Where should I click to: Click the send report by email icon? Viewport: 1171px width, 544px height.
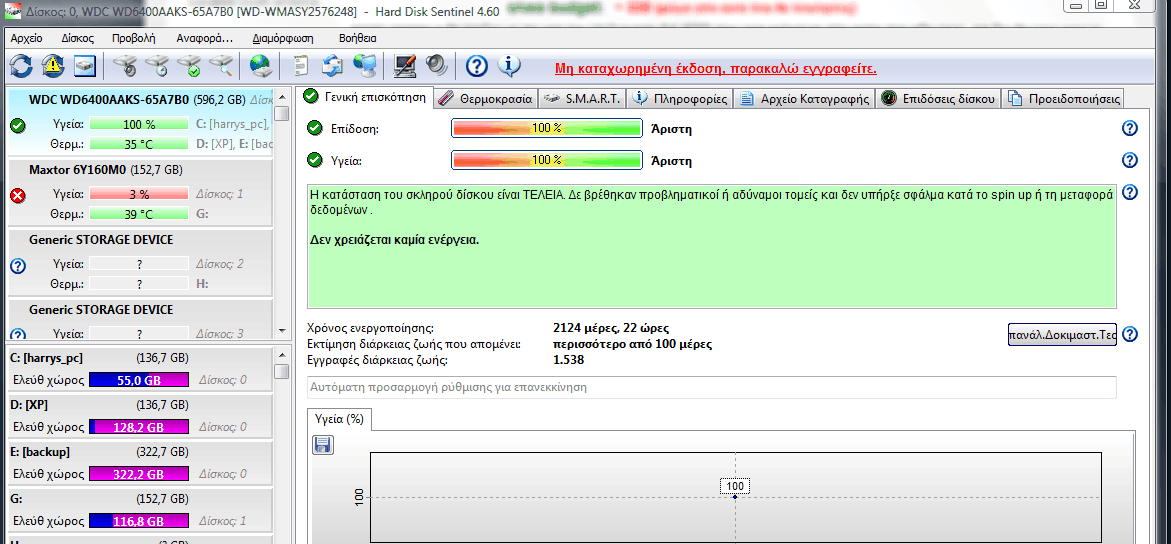click(x=332, y=67)
